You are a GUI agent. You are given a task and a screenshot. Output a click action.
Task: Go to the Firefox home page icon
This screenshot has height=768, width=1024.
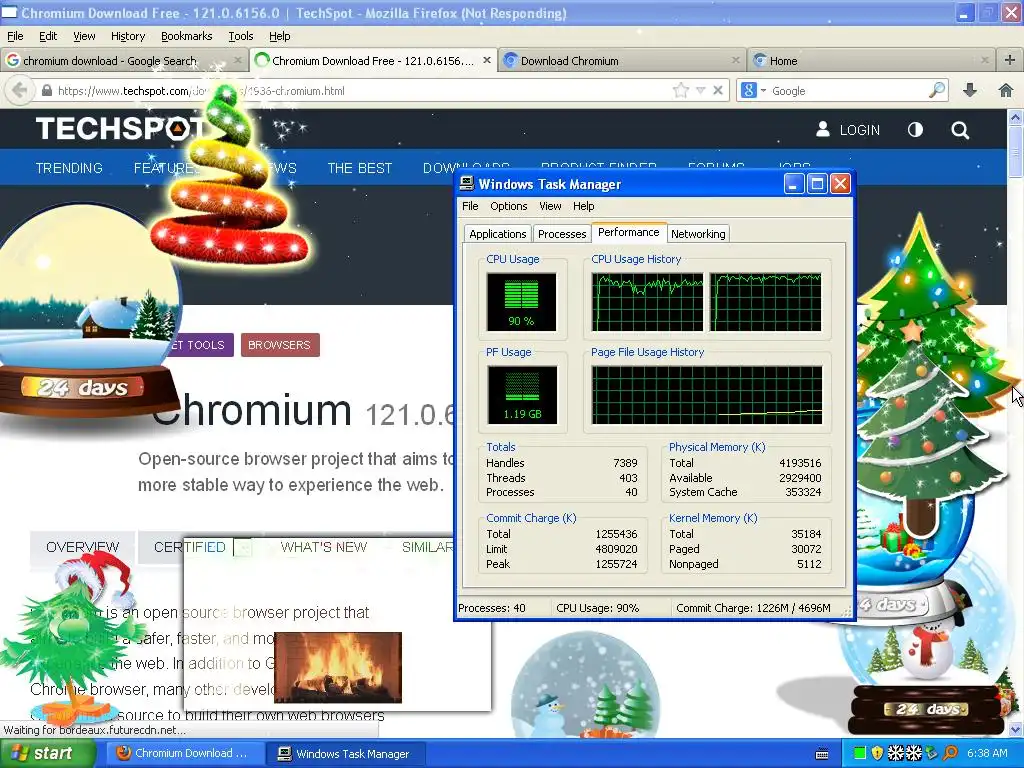tap(1006, 90)
